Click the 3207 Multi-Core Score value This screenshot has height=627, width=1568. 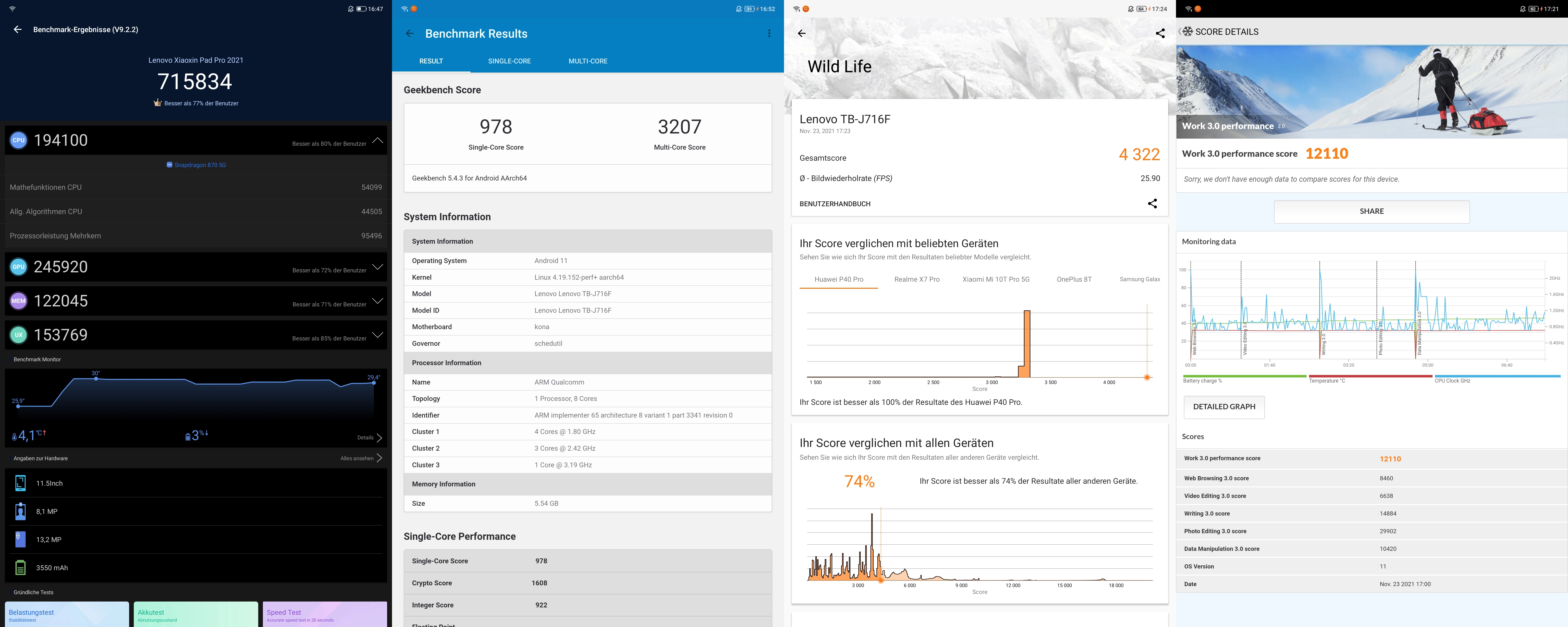point(679,127)
